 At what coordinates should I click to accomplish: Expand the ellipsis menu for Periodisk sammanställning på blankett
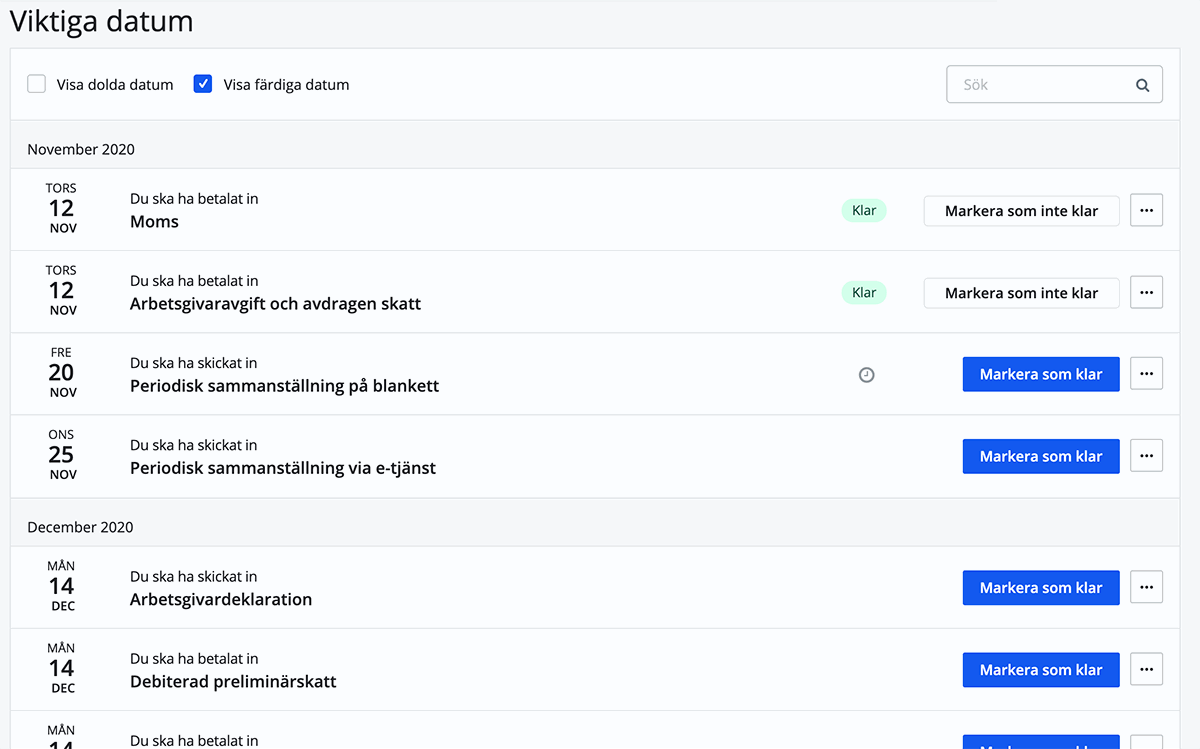click(x=1146, y=374)
